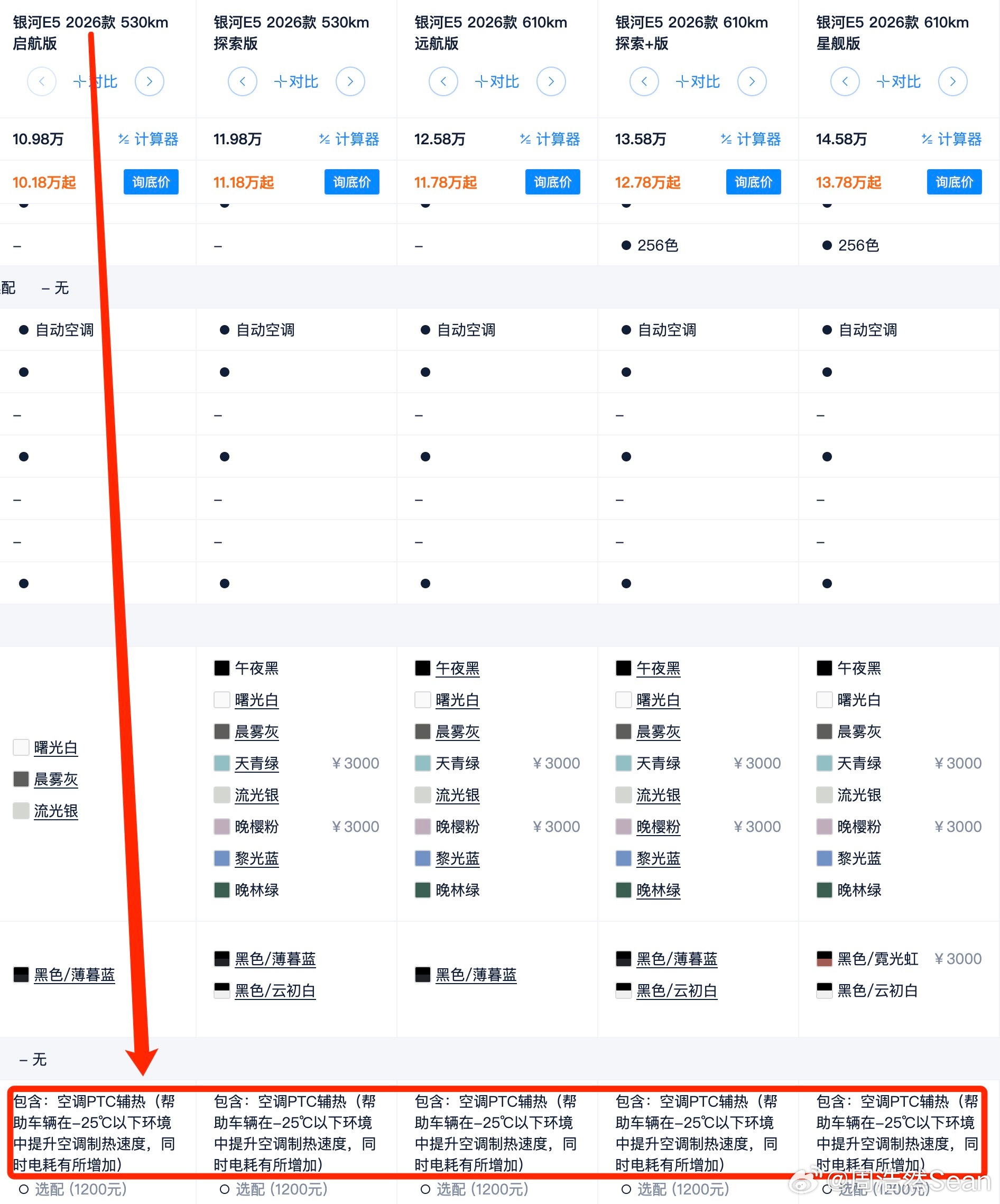Click left arrow under 610km 星舰版

coord(845,81)
